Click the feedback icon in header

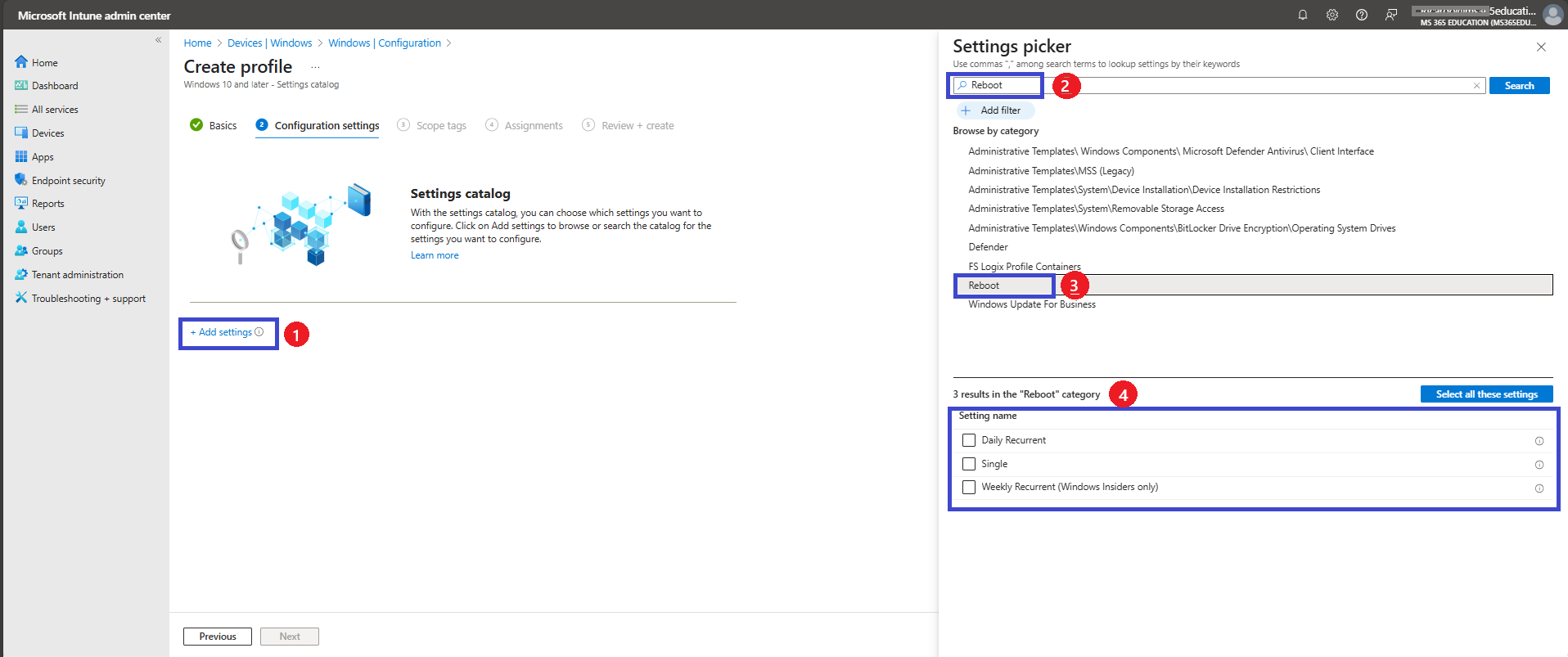(x=1391, y=15)
